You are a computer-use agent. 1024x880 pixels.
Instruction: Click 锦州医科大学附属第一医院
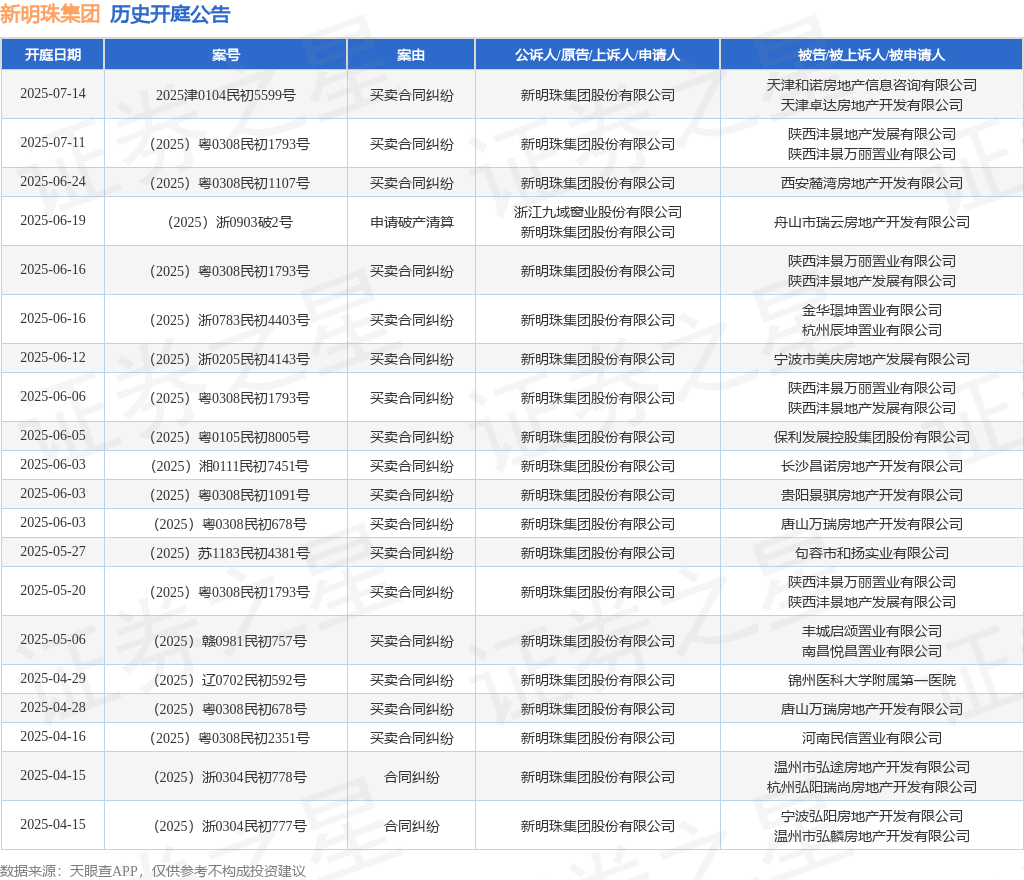872,680
